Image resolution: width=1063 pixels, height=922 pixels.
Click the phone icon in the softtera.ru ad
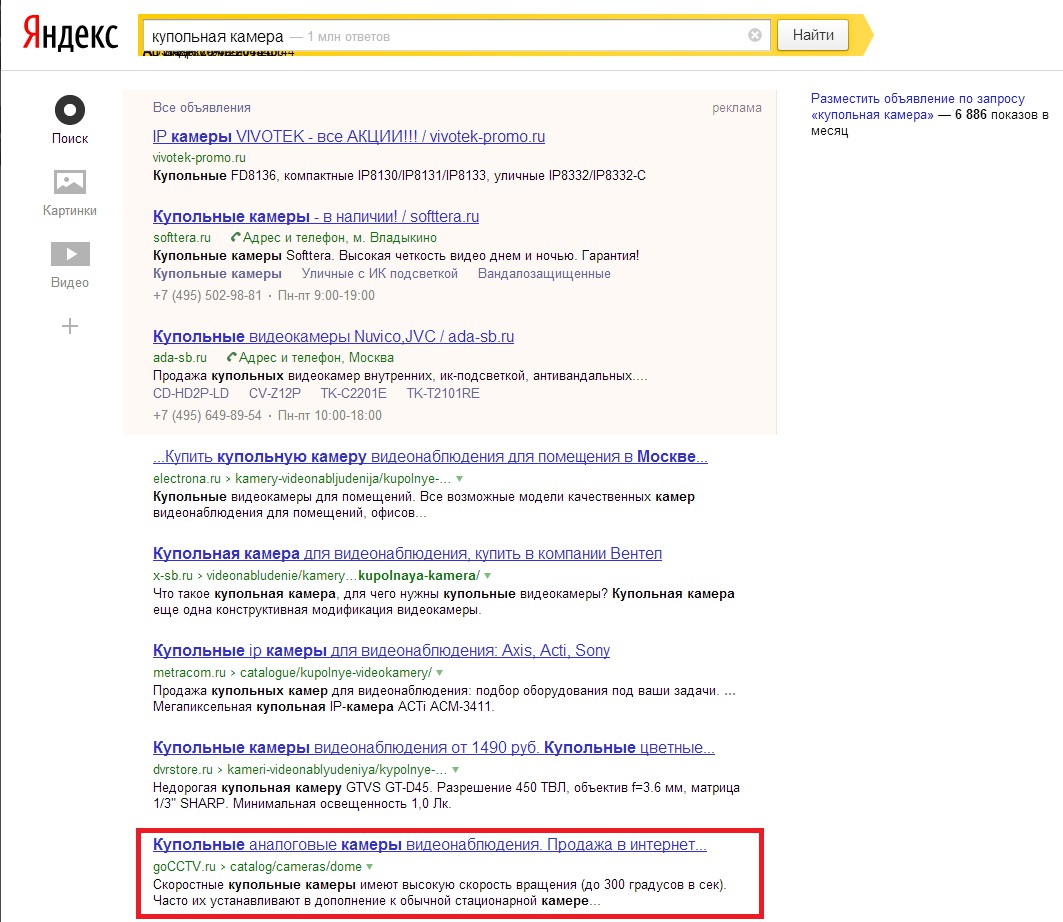tap(235, 237)
